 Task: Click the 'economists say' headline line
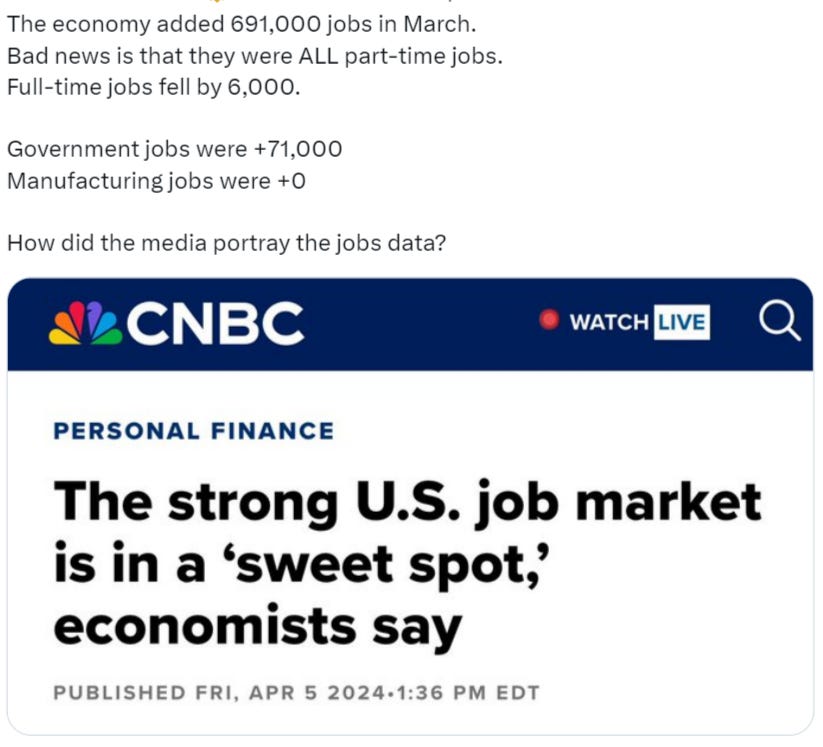coord(258,626)
